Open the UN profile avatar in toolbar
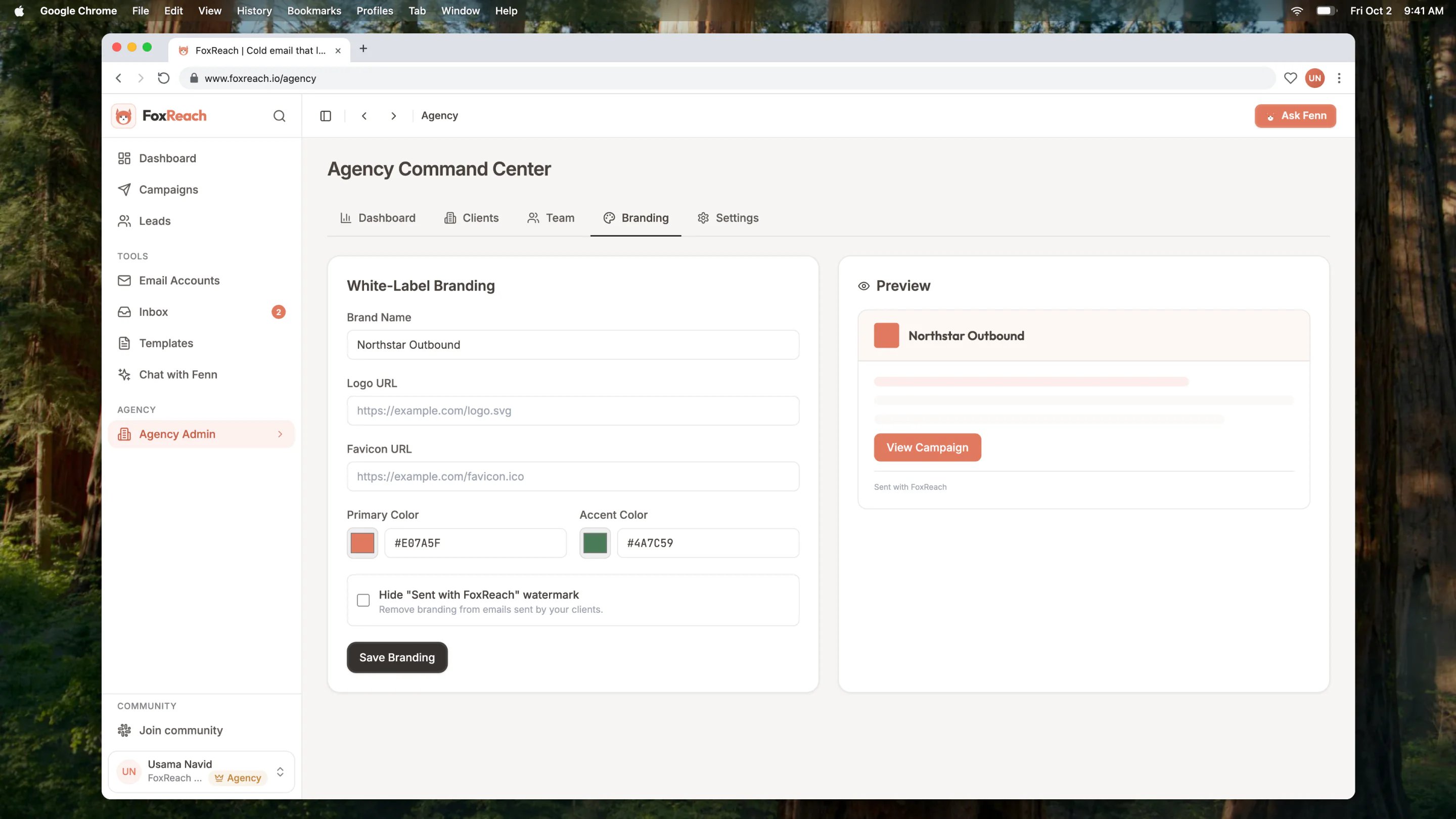Screen dimensions: 1456x819 pos(1315,78)
